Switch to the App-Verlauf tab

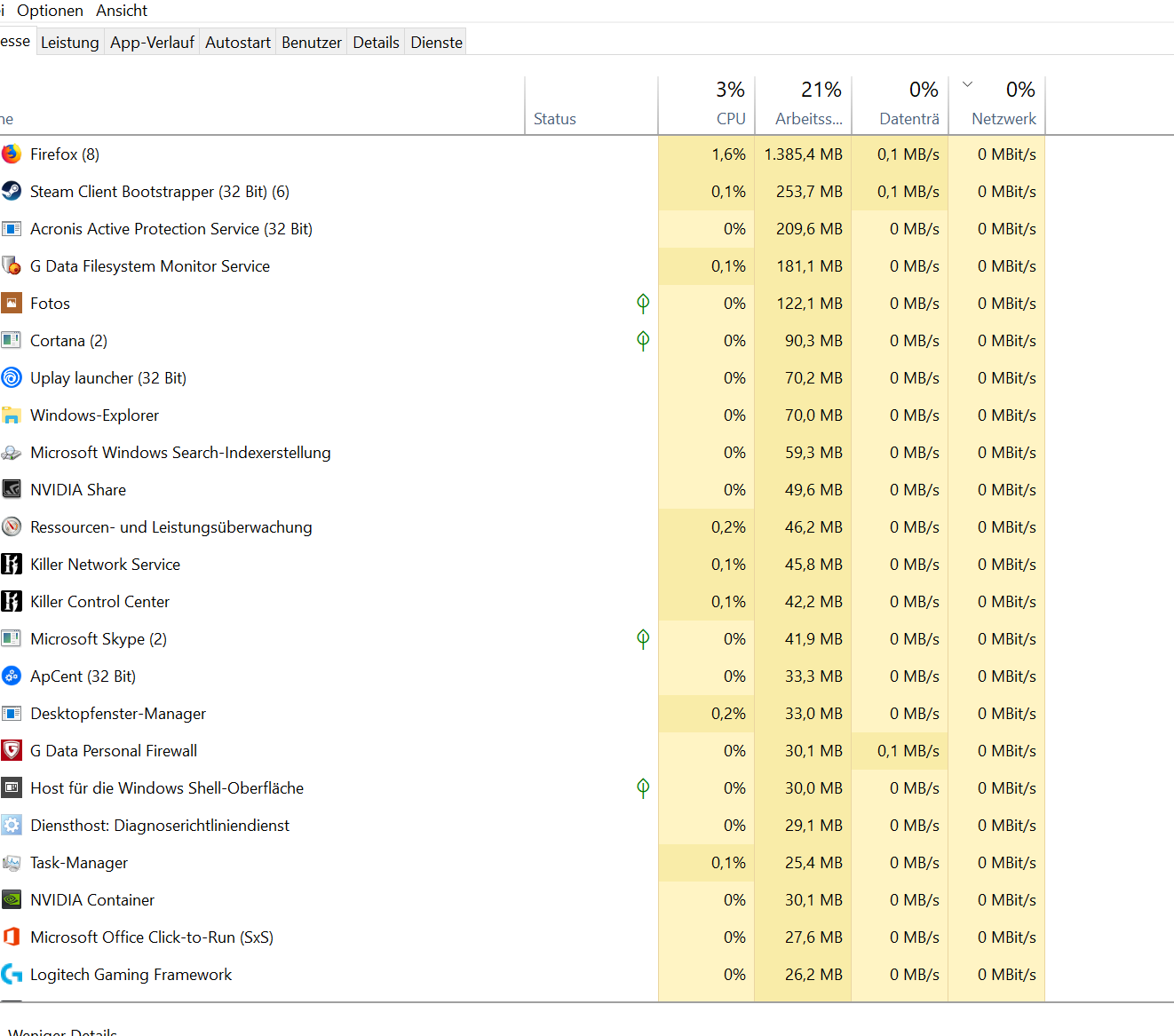[x=152, y=43]
